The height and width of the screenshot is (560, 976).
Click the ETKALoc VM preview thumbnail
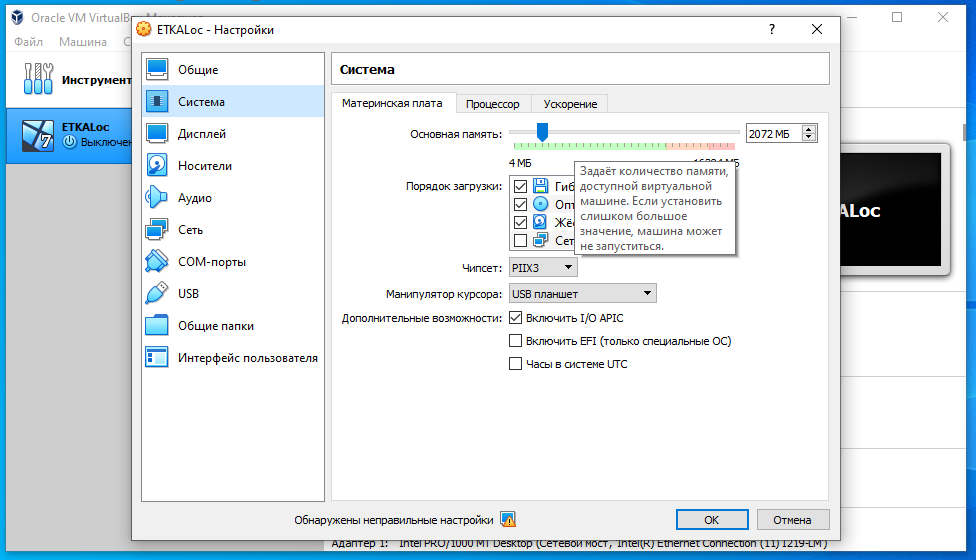(891, 210)
